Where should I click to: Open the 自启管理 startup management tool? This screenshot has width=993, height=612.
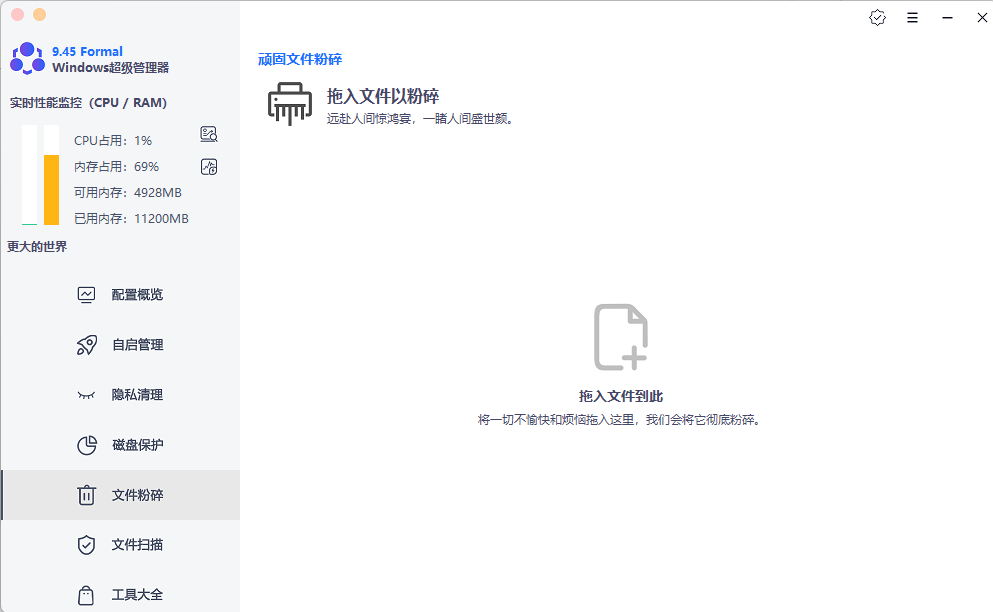(135, 344)
